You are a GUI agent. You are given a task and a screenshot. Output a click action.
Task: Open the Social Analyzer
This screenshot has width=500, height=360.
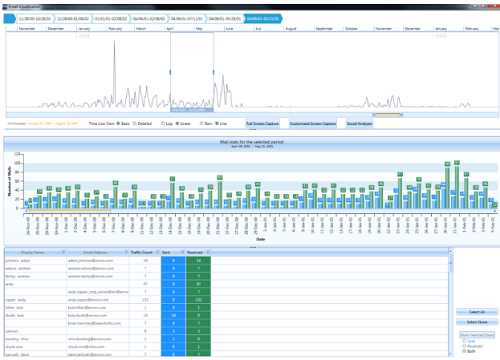coord(359,124)
